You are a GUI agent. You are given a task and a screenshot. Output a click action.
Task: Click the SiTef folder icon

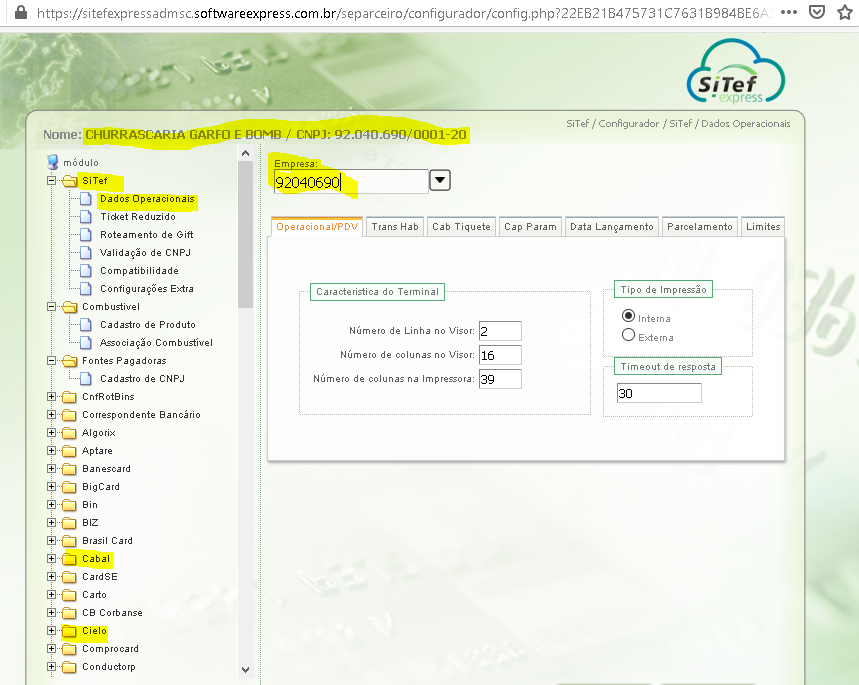(x=70, y=181)
